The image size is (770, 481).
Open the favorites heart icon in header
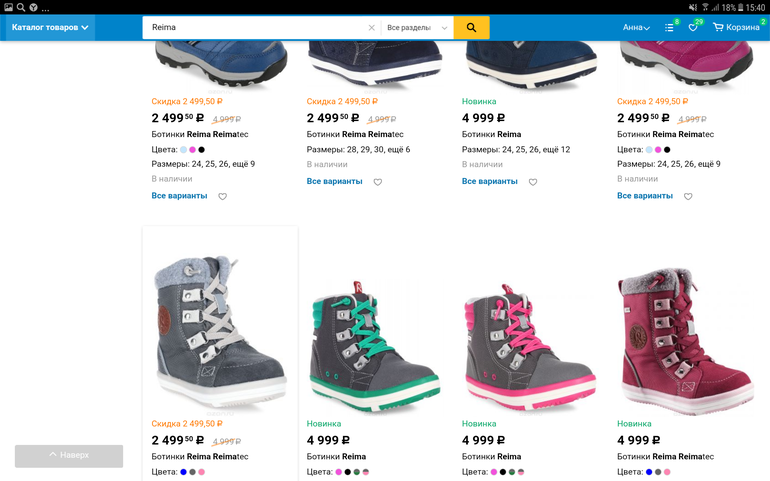click(693, 28)
